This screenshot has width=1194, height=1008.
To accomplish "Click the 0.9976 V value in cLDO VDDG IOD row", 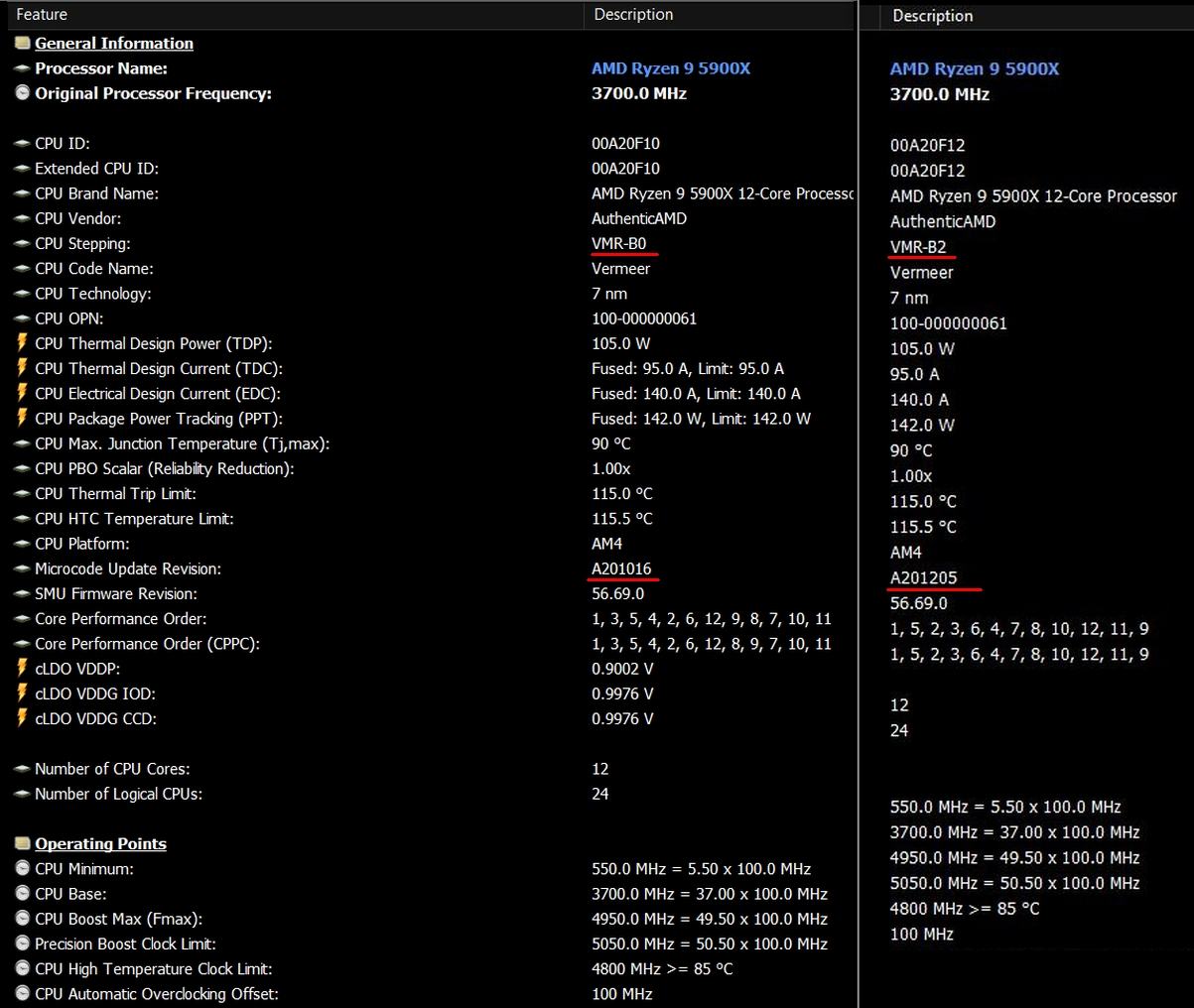I will coord(622,693).
